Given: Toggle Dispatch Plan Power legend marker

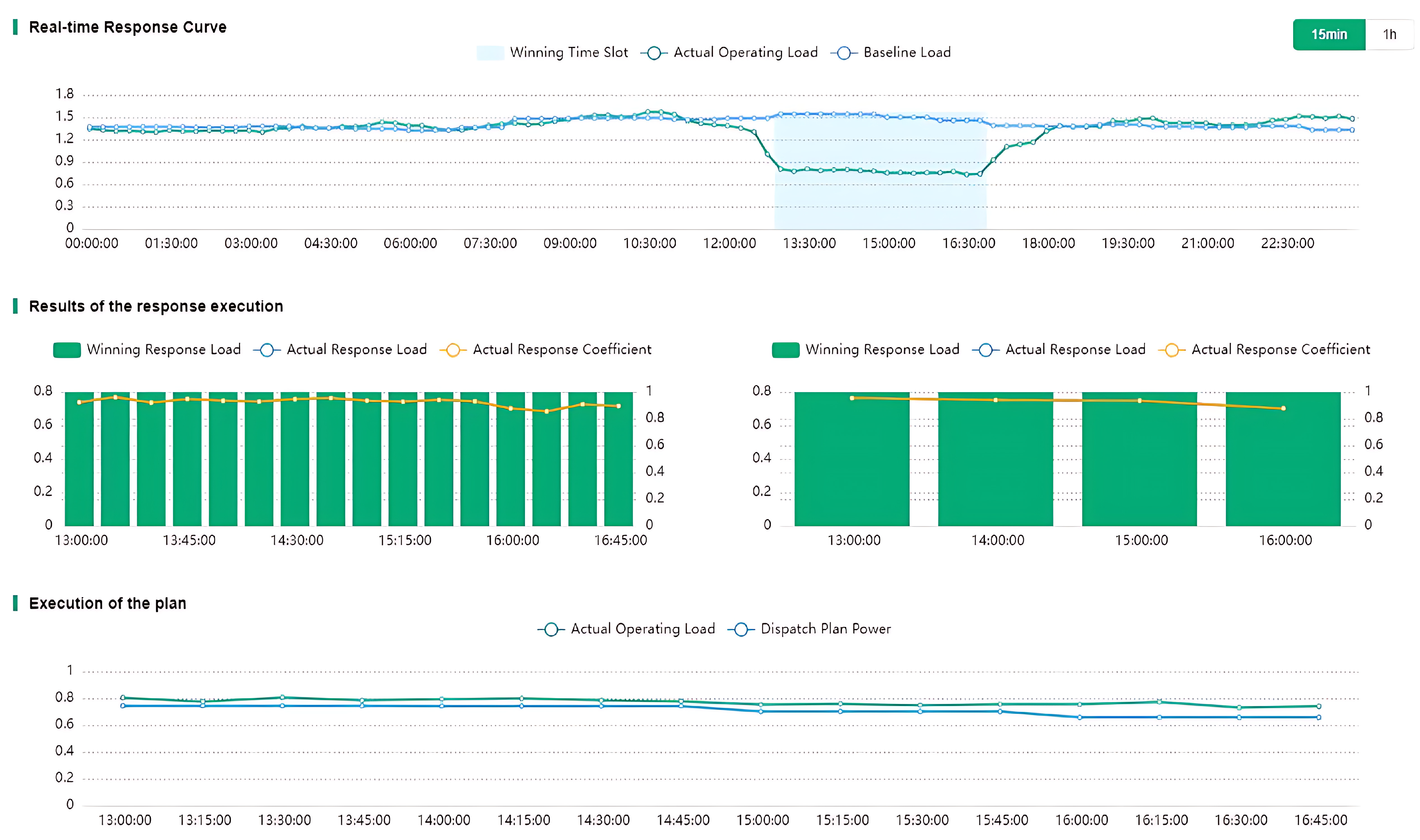Looking at the screenshot, I should pos(741,630).
